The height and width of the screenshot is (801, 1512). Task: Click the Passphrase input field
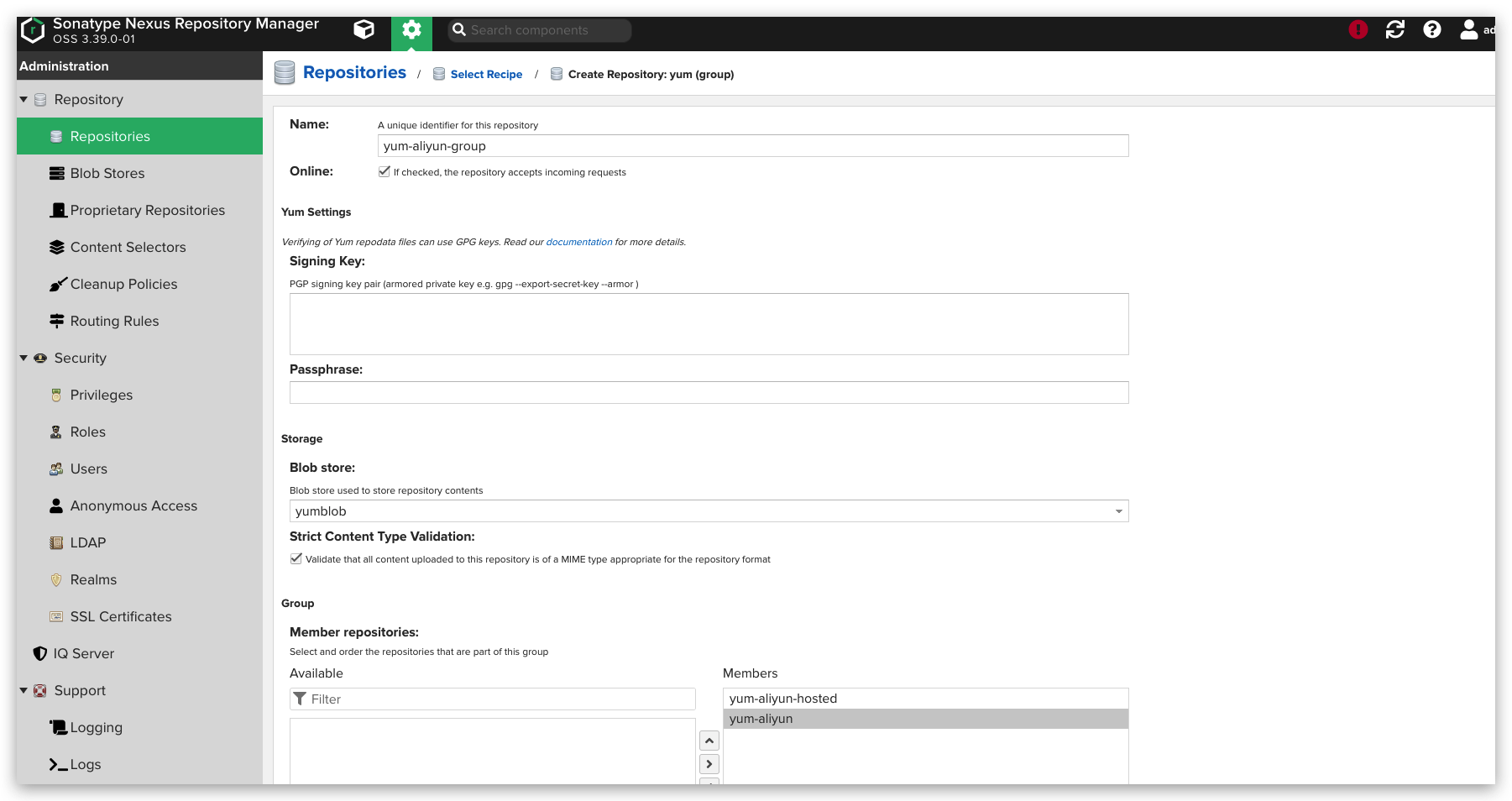click(x=709, y=393)
